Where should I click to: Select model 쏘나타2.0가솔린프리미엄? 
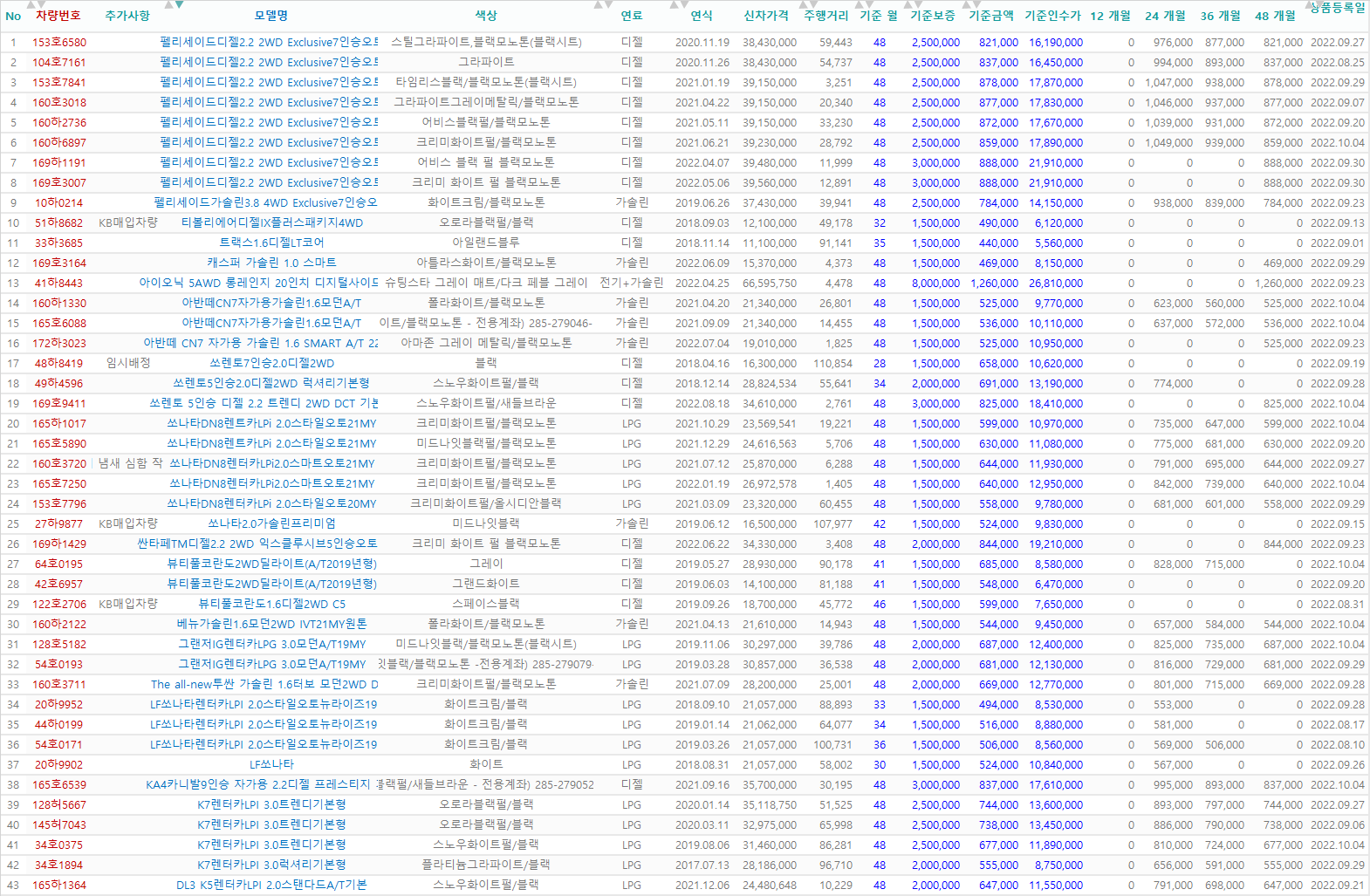271,523
